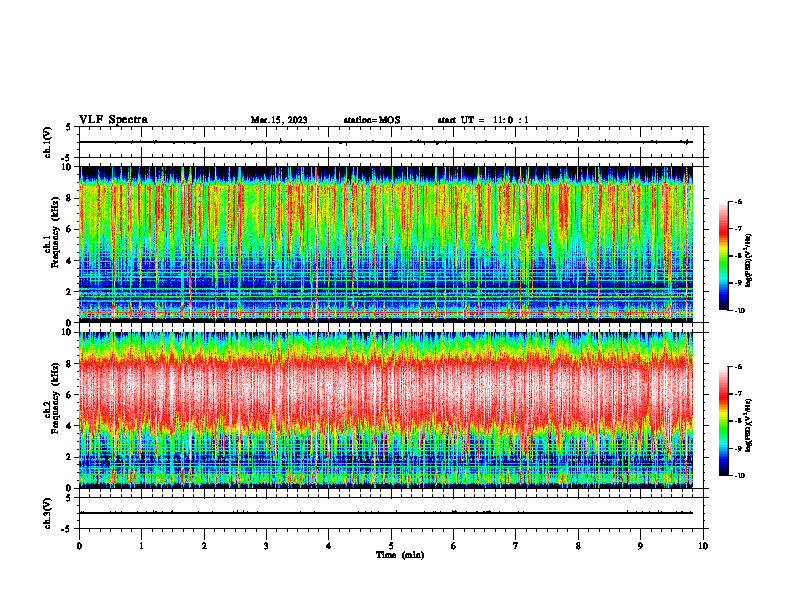This screenshot has height=612, width=792.
Task: Click the "-6" label on ch.2 color scale
Action: (738, 367)
